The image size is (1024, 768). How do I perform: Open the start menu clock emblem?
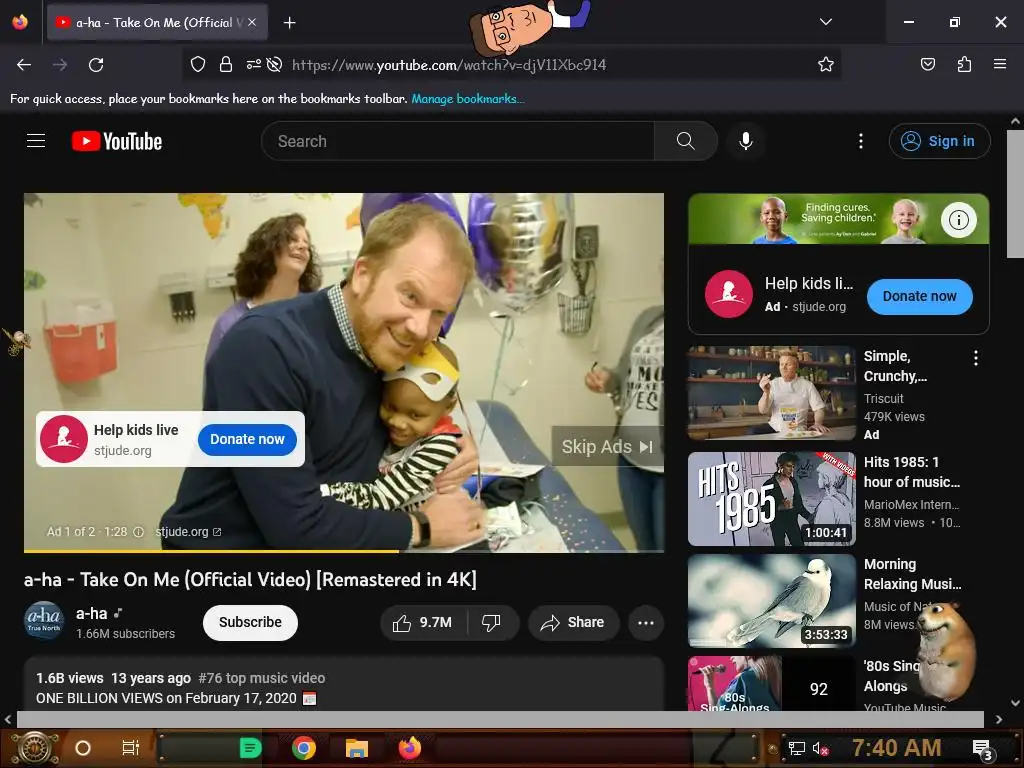point(35,748)
